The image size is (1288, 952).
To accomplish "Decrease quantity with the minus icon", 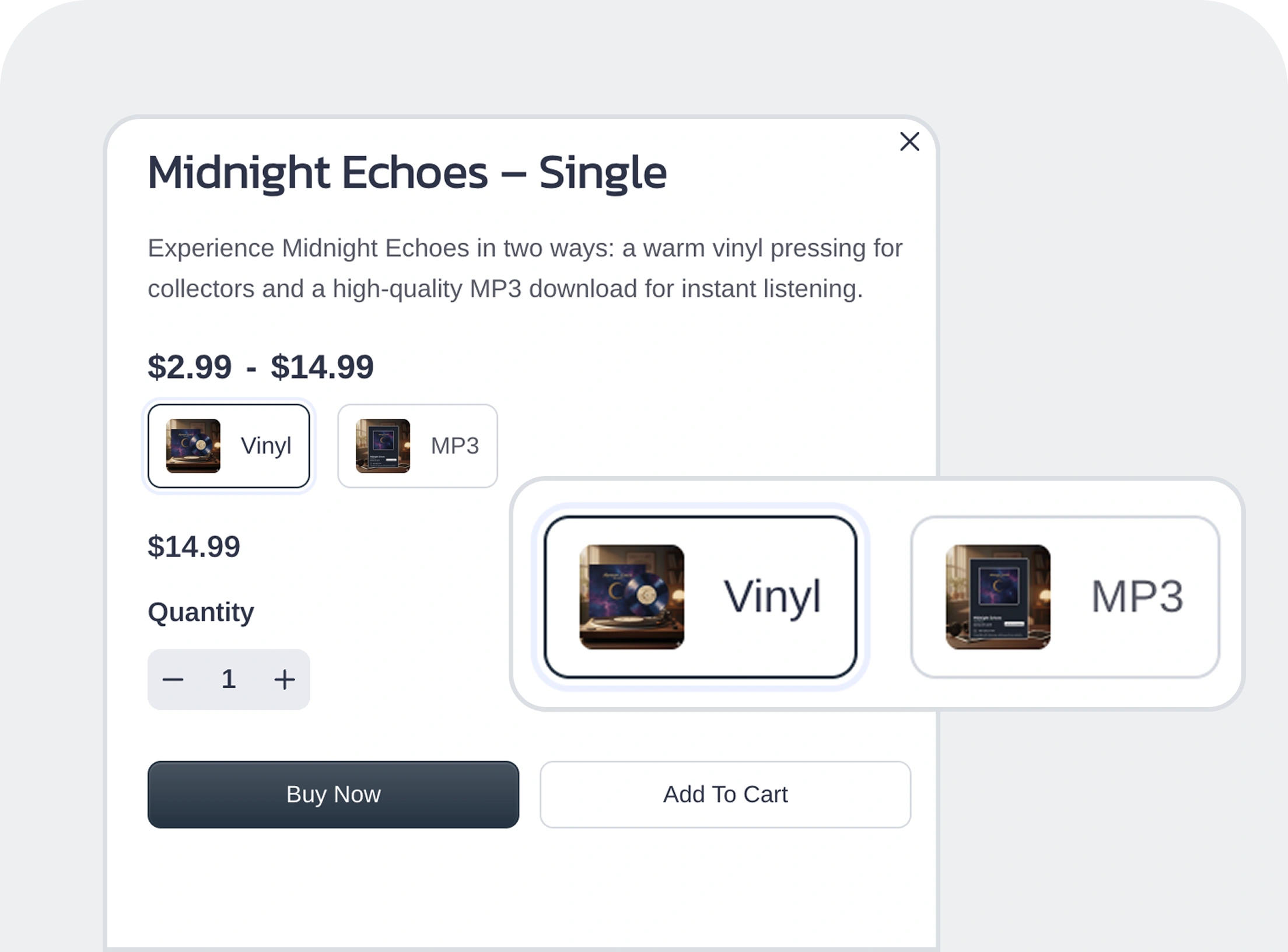I will coord(173,680).
